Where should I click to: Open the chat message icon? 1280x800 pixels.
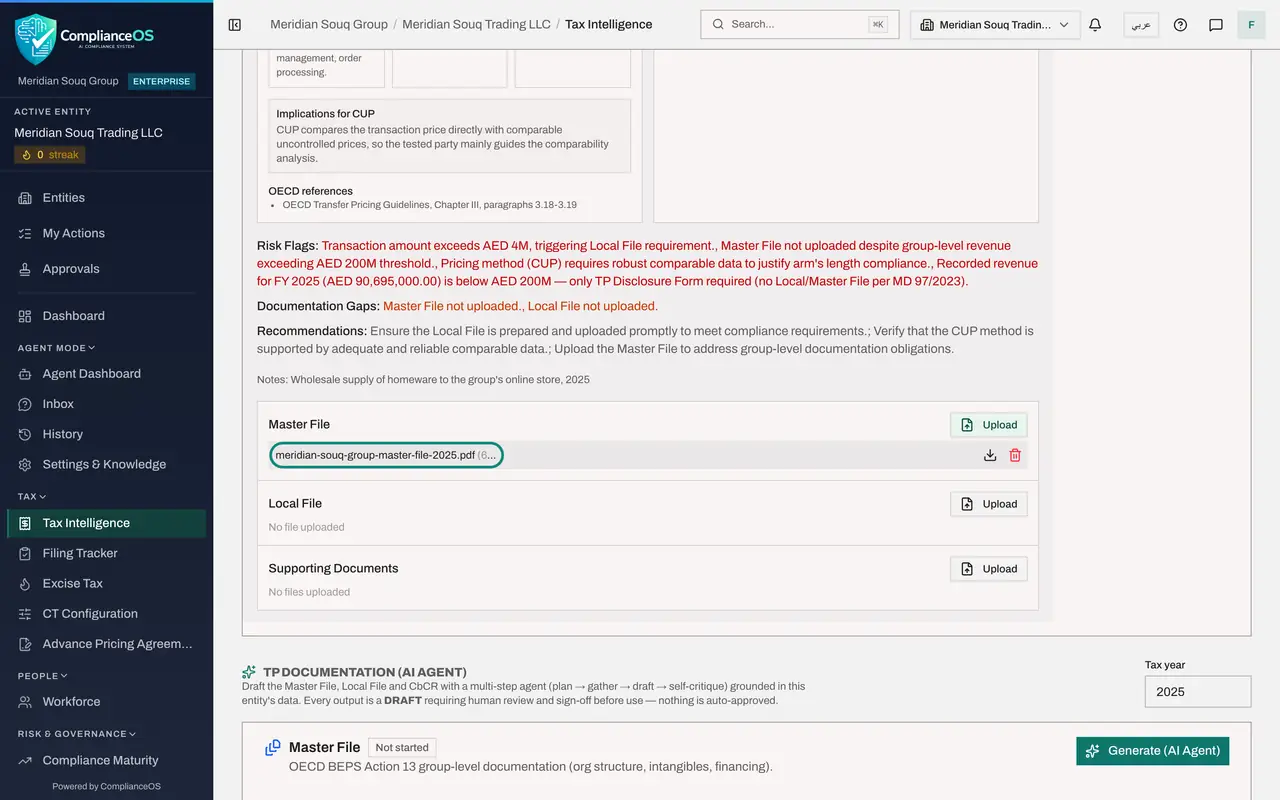click(x=1216, y=25)
